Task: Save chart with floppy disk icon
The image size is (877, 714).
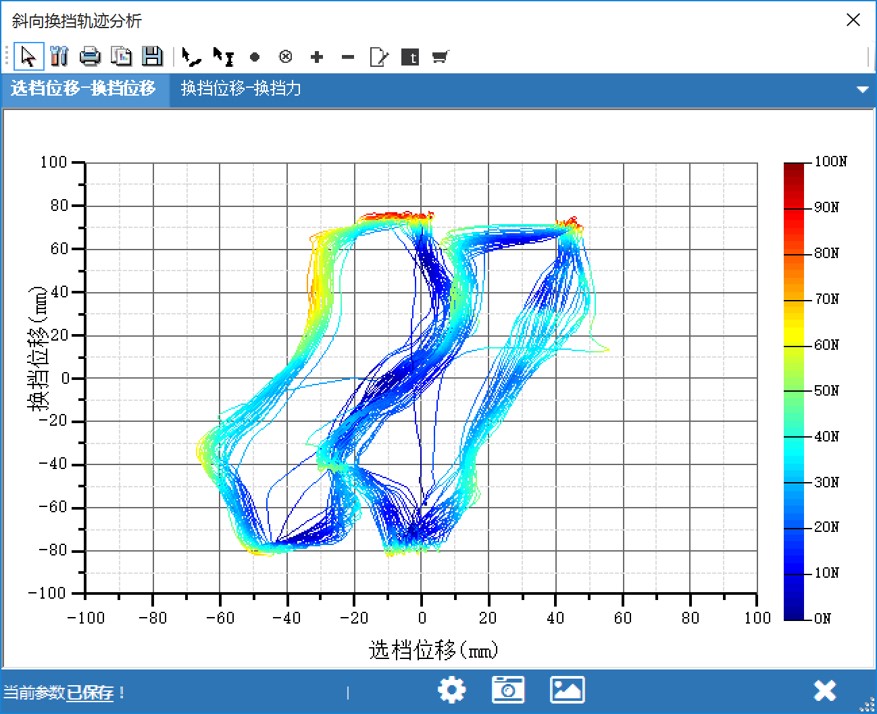Action: 152,57
